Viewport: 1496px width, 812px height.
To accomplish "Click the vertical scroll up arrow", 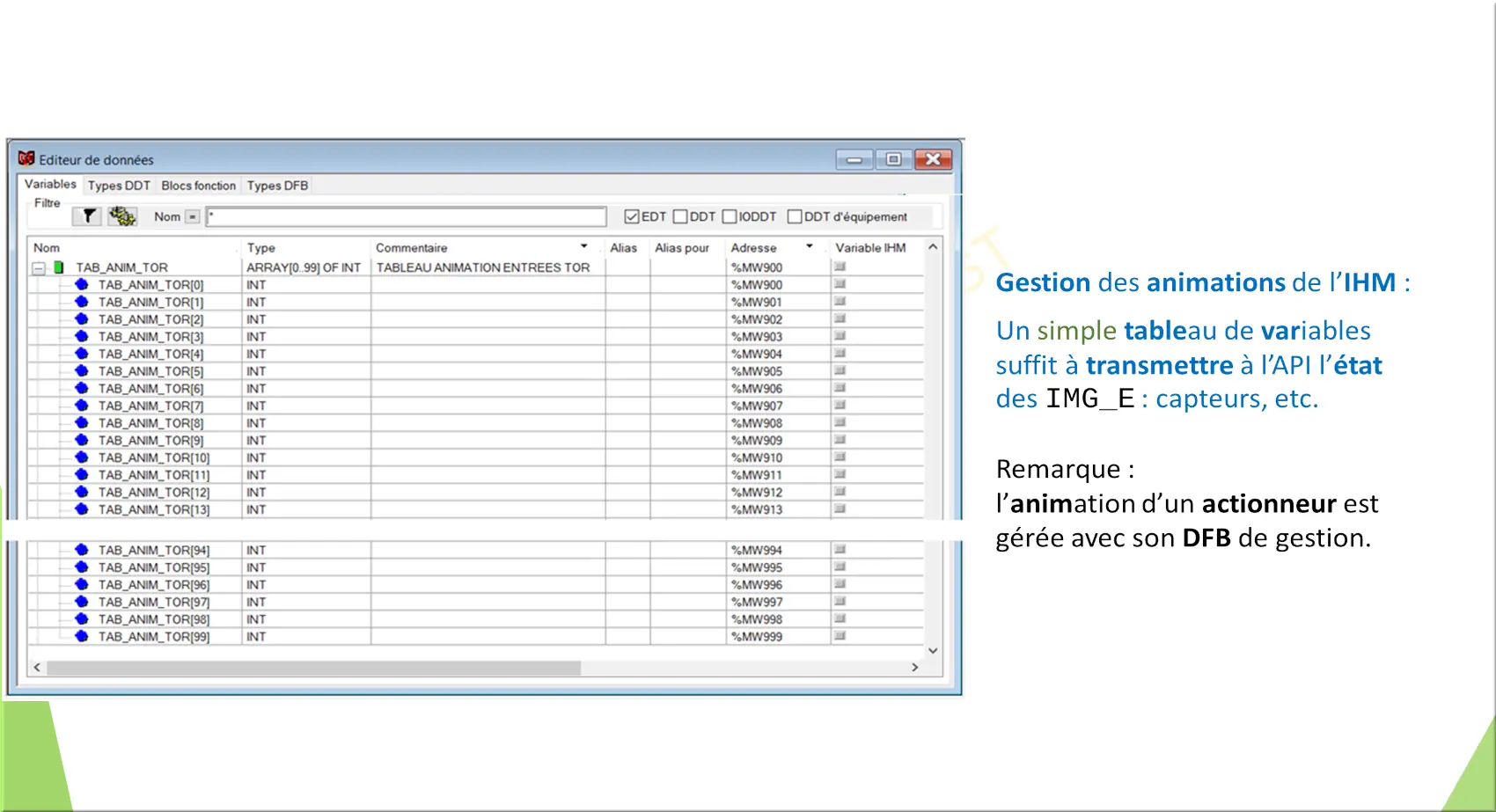I will click(x=933, y=247).
